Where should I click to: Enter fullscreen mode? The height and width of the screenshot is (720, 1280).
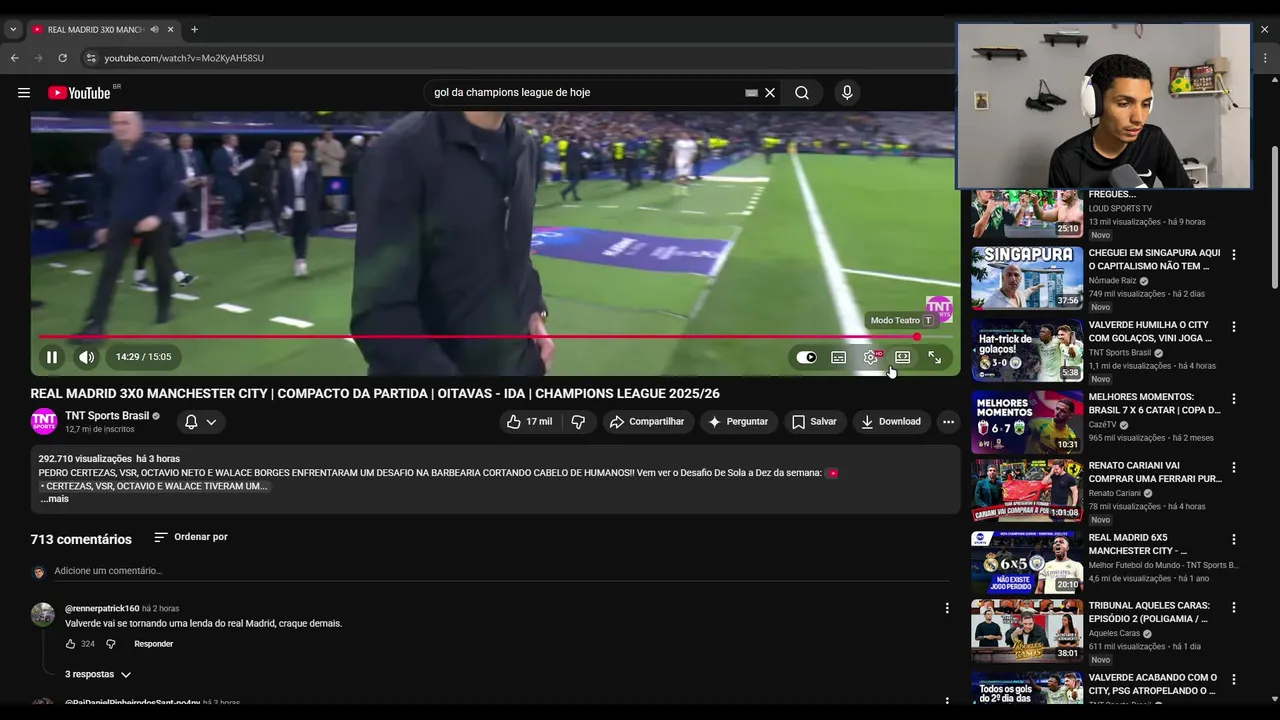[935, 357]
